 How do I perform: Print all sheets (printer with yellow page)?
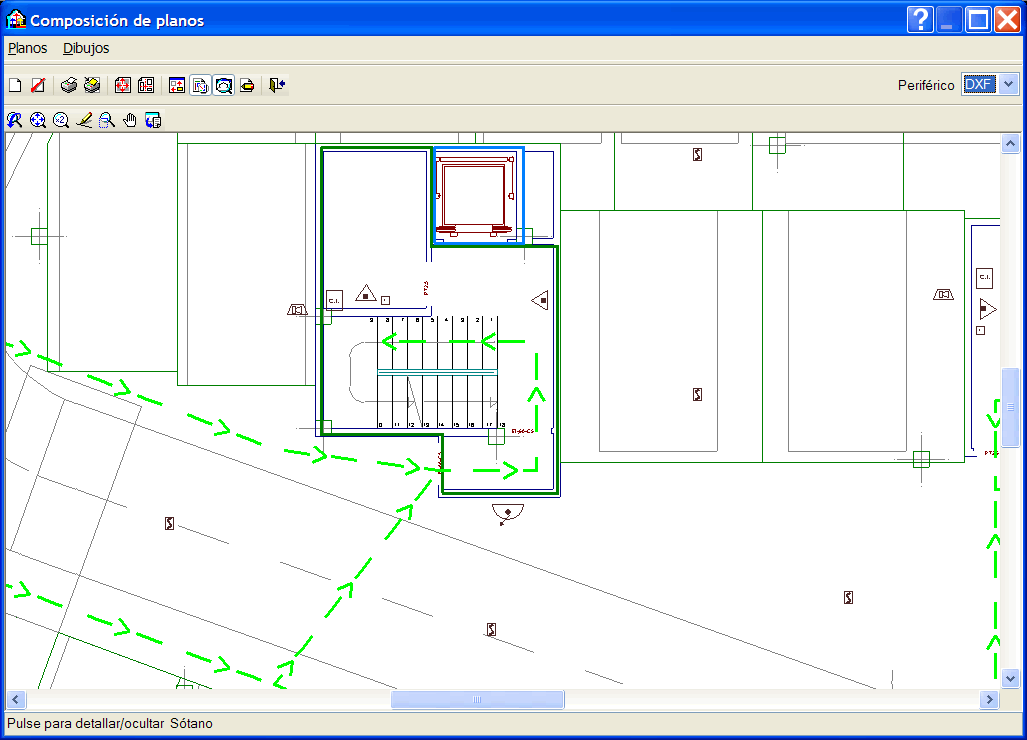(92, 85)
